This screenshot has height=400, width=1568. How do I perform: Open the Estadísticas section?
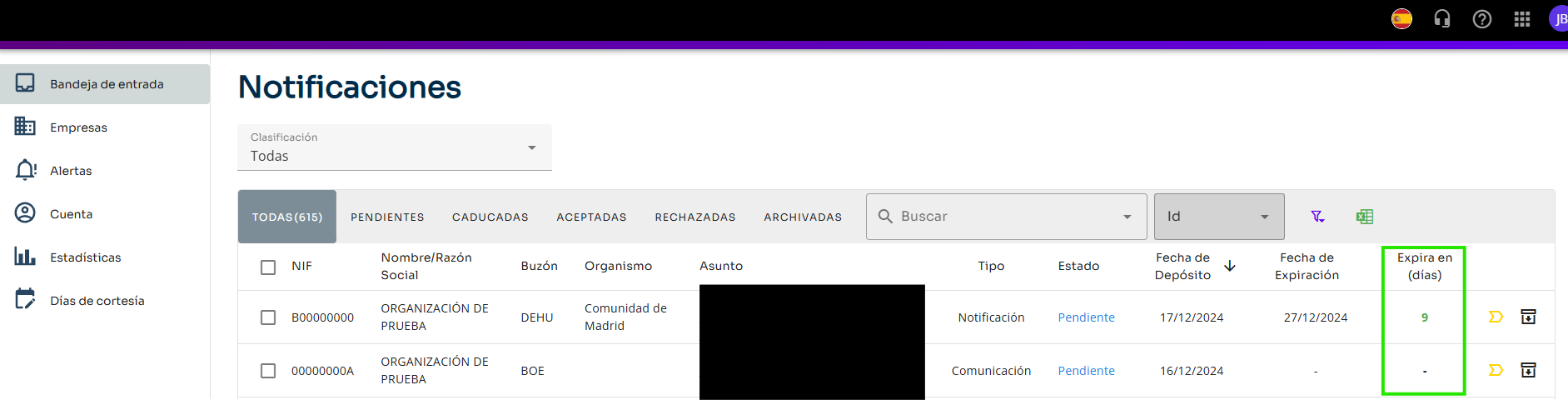[105, 257]
